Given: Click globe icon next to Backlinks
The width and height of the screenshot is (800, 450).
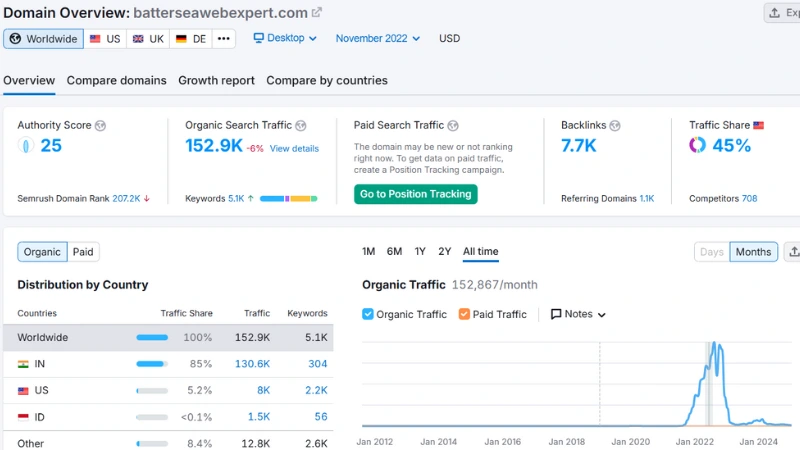Looking at the screenshot, I should click(615, 126).
